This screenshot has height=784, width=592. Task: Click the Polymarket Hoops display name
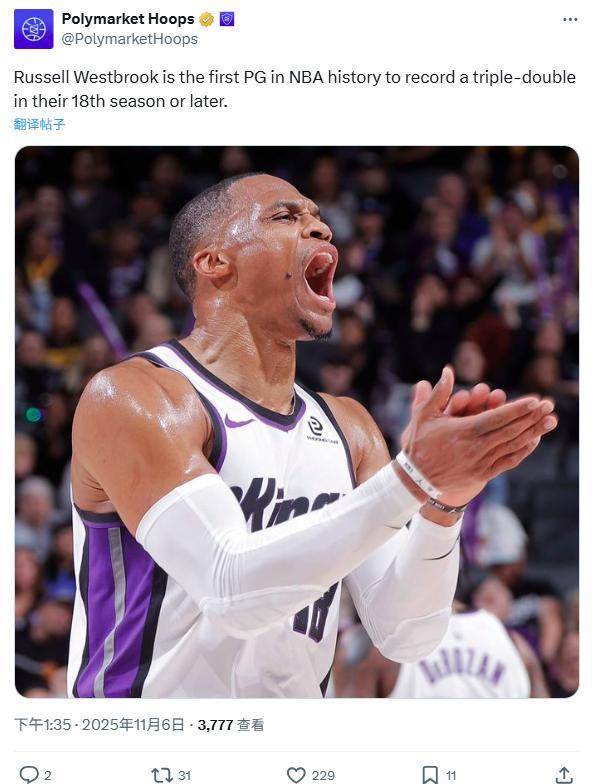128,19
